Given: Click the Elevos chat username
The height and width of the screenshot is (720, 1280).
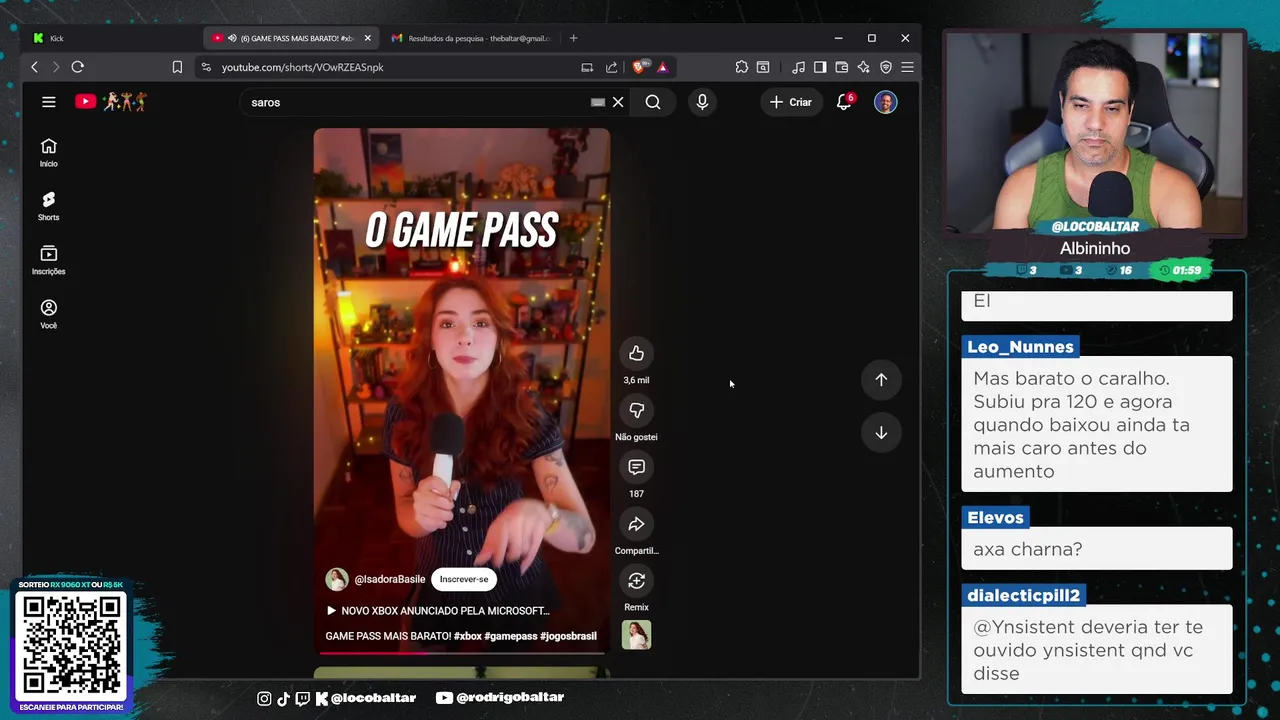Looking at the screenshot, I should point(995,517).
